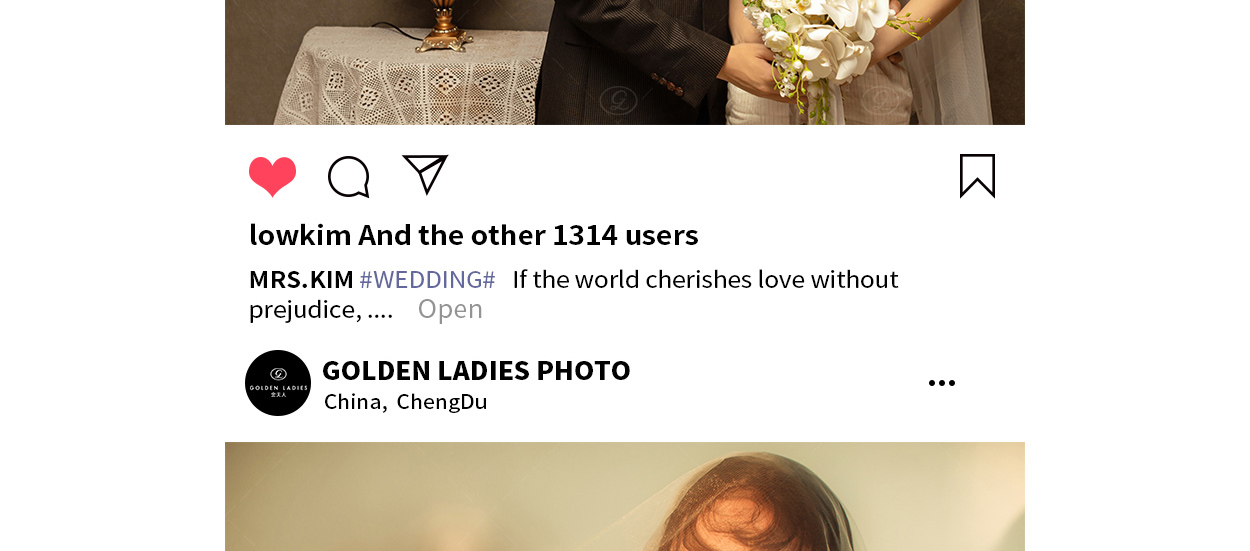
Task: Open the GOLDEN LADIES PHOTO account name
Action: coord(476,371)
